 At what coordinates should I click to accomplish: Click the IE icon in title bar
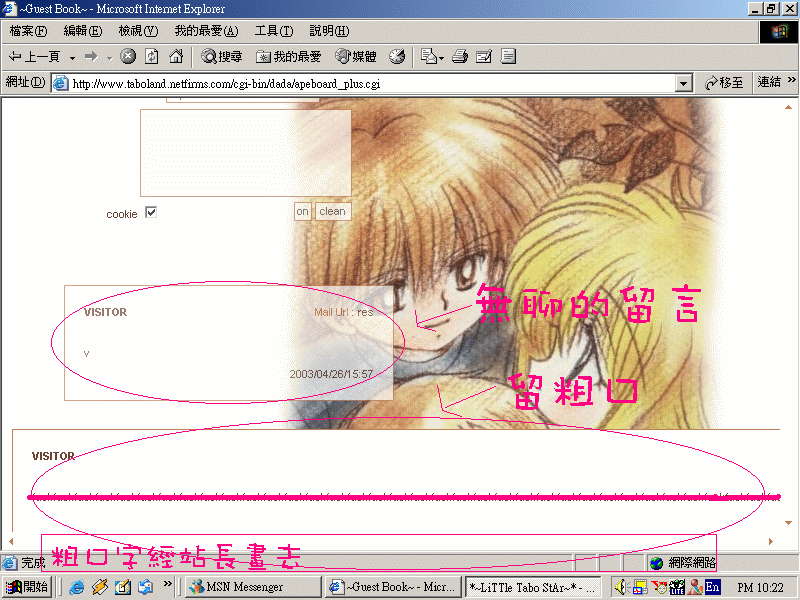[9, 9]
